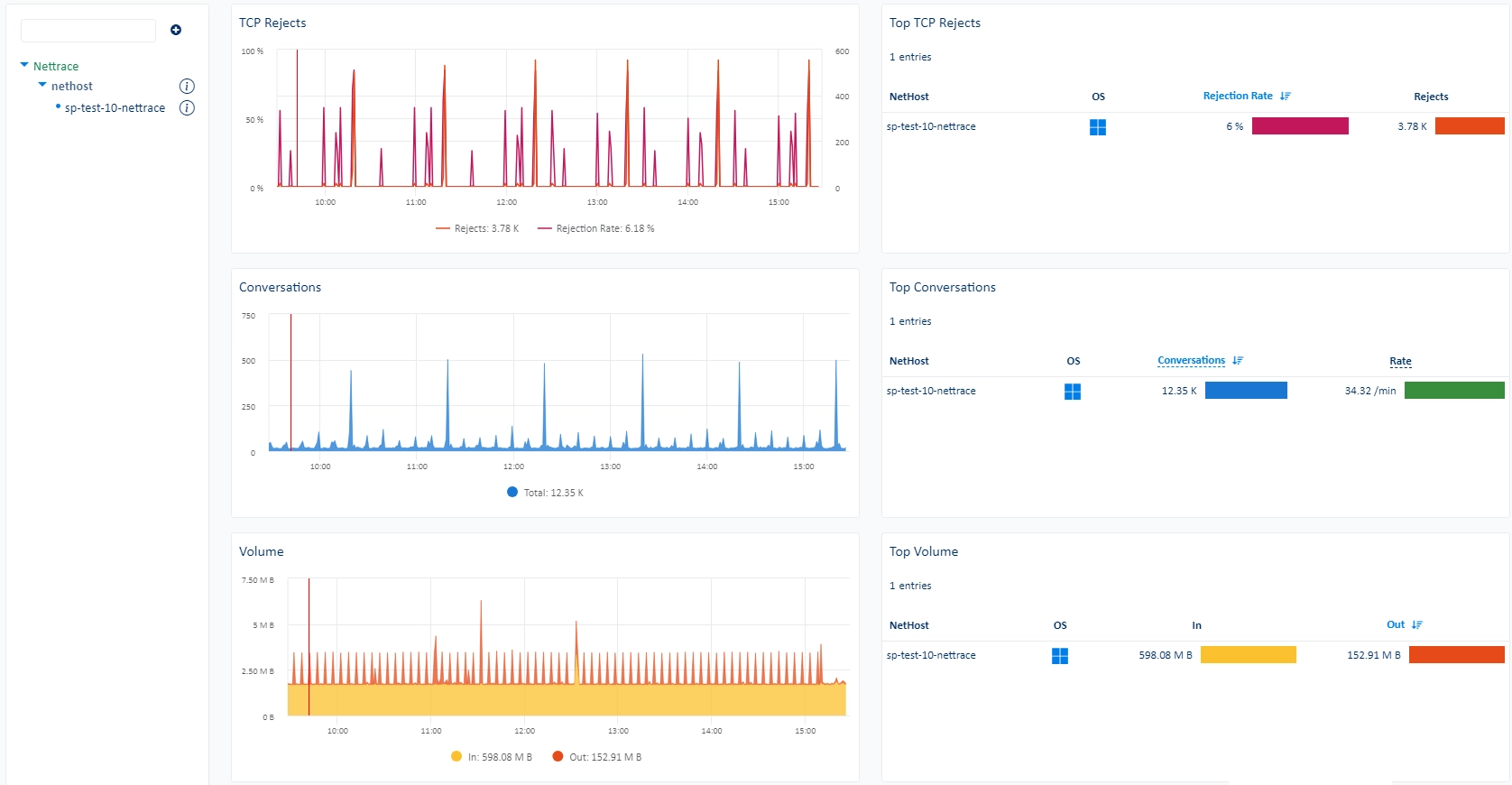Click the OS header in Top TCP Rejects
The width and height of the screenshot is (1512, 785).
tap(1098, 97)
